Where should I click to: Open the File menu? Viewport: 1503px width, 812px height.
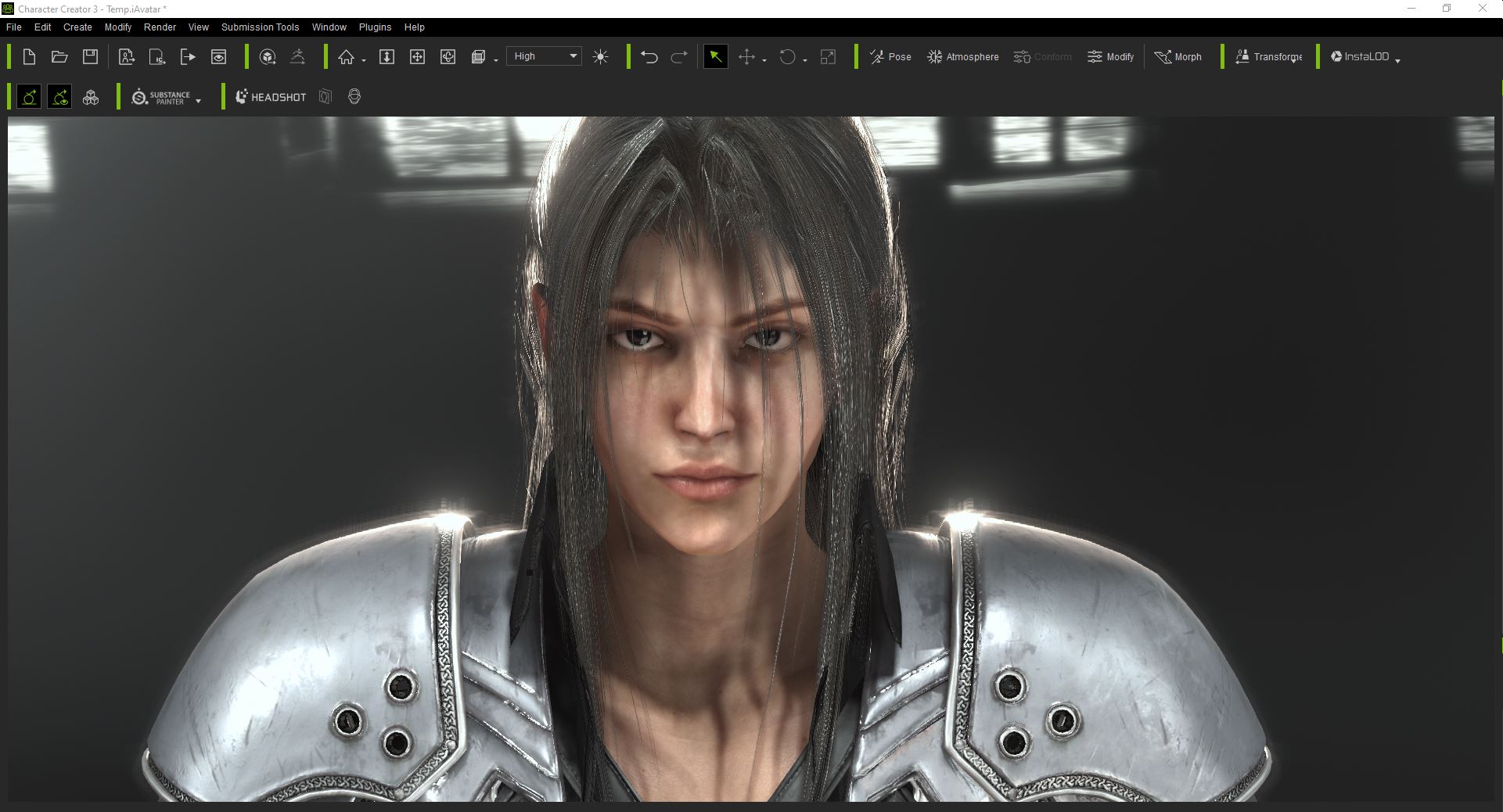[14, 27]
